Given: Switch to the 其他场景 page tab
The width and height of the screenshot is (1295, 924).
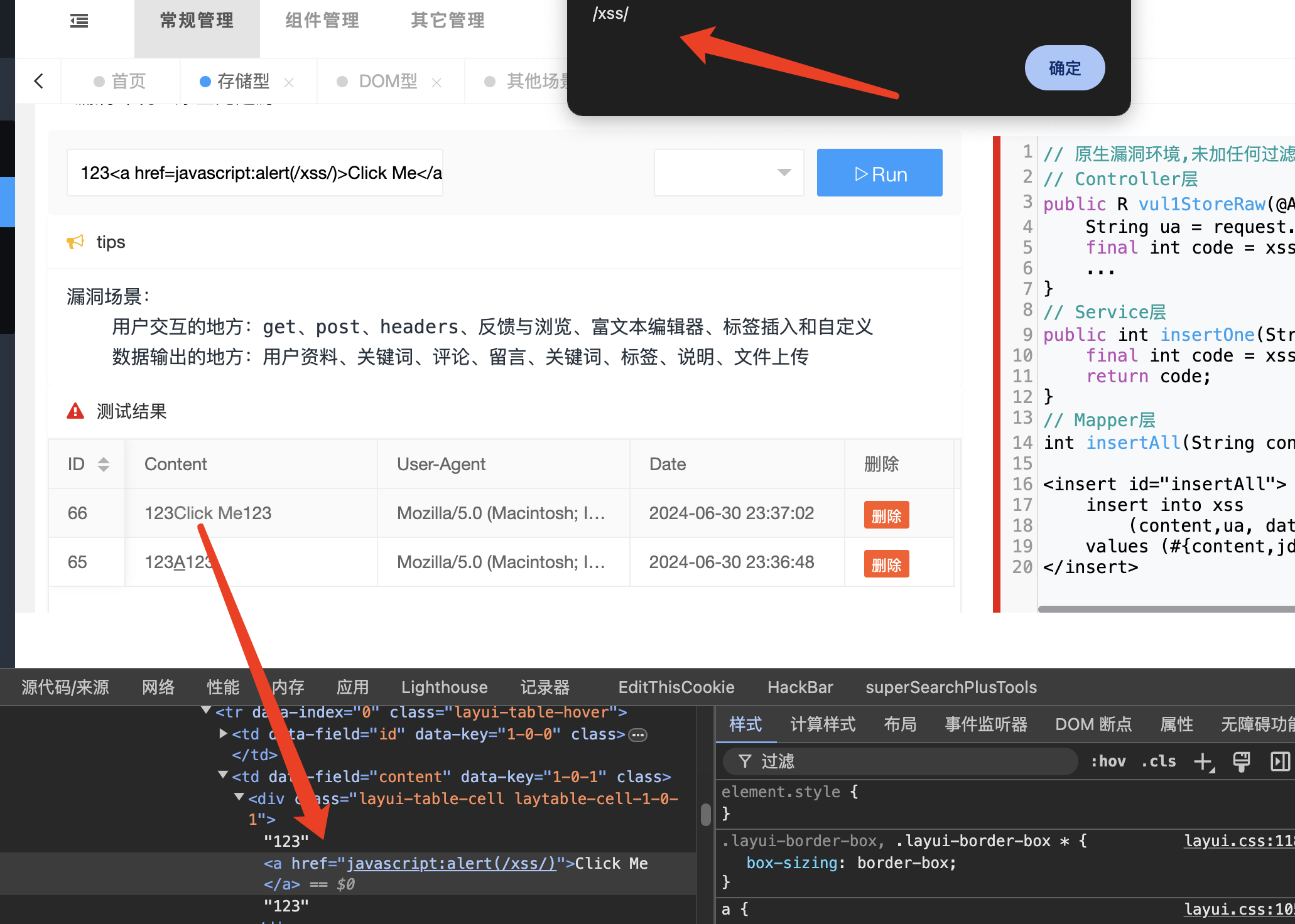Looking at the screenshot, I should pyautogui.click(x=528, y=81).
